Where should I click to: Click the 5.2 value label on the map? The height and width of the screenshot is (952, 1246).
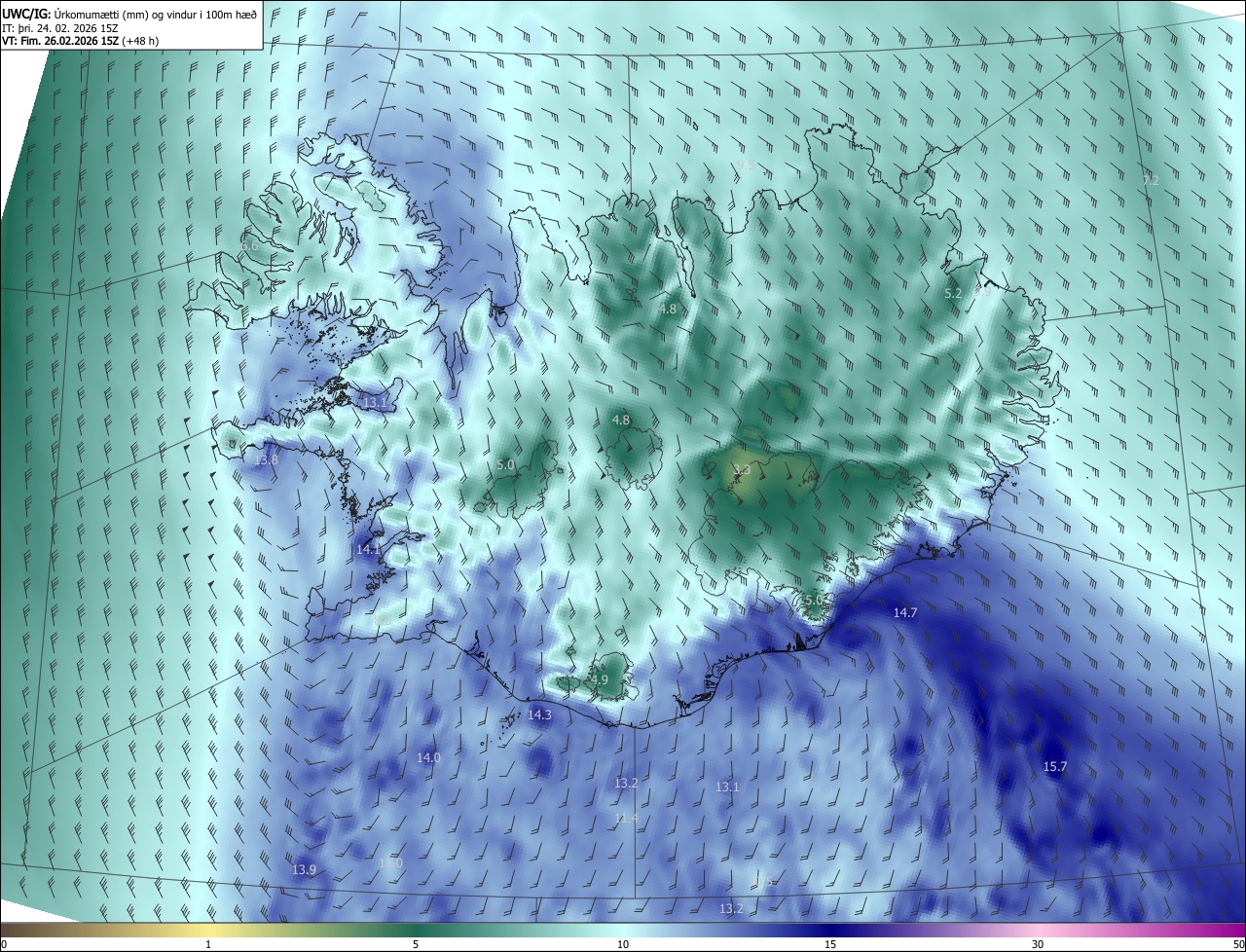point(953,293)
